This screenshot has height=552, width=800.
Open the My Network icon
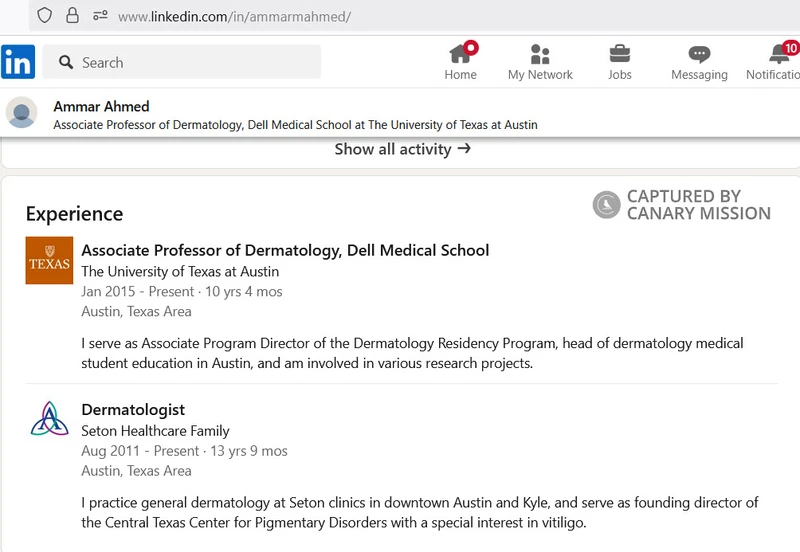point(540,54)
